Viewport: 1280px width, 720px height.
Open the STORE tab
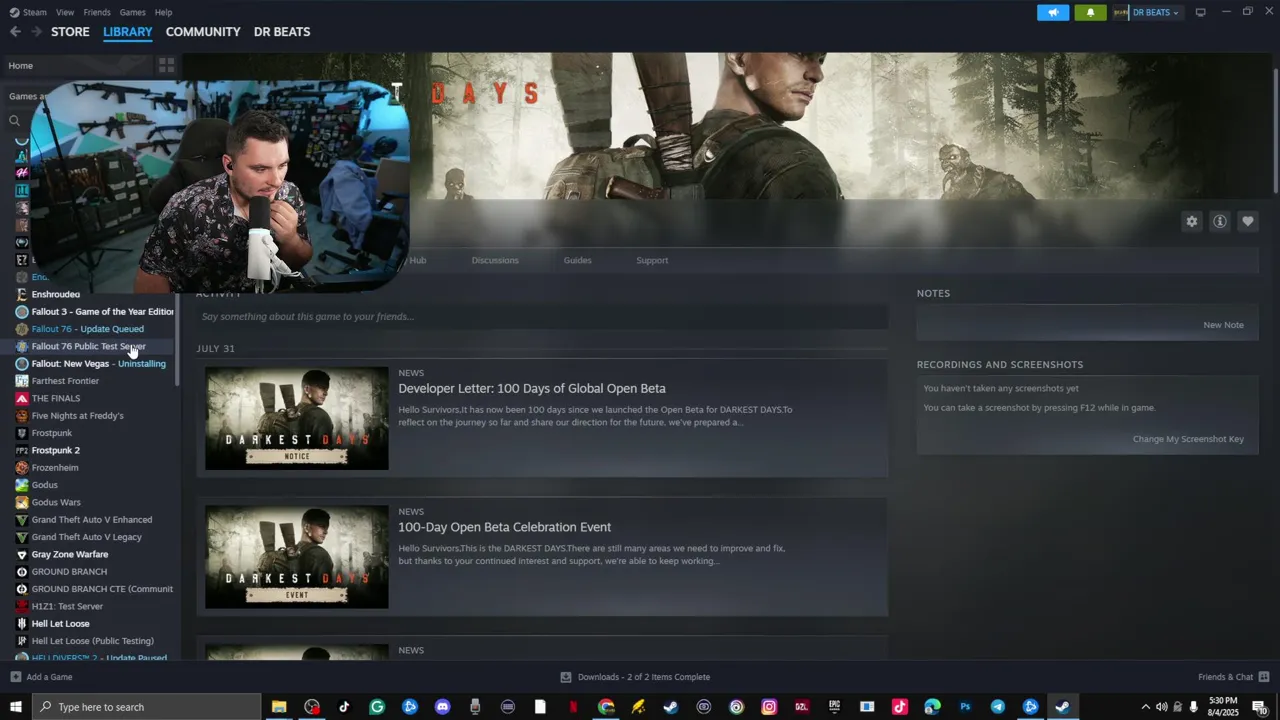coord(70,32)
